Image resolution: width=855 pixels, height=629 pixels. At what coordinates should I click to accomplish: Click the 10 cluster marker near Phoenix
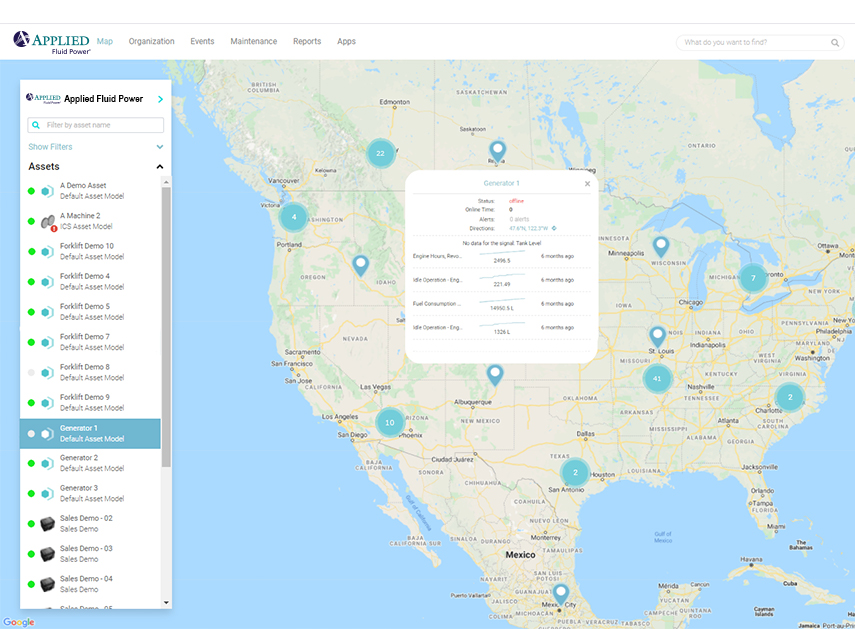(x=390, y=422)
